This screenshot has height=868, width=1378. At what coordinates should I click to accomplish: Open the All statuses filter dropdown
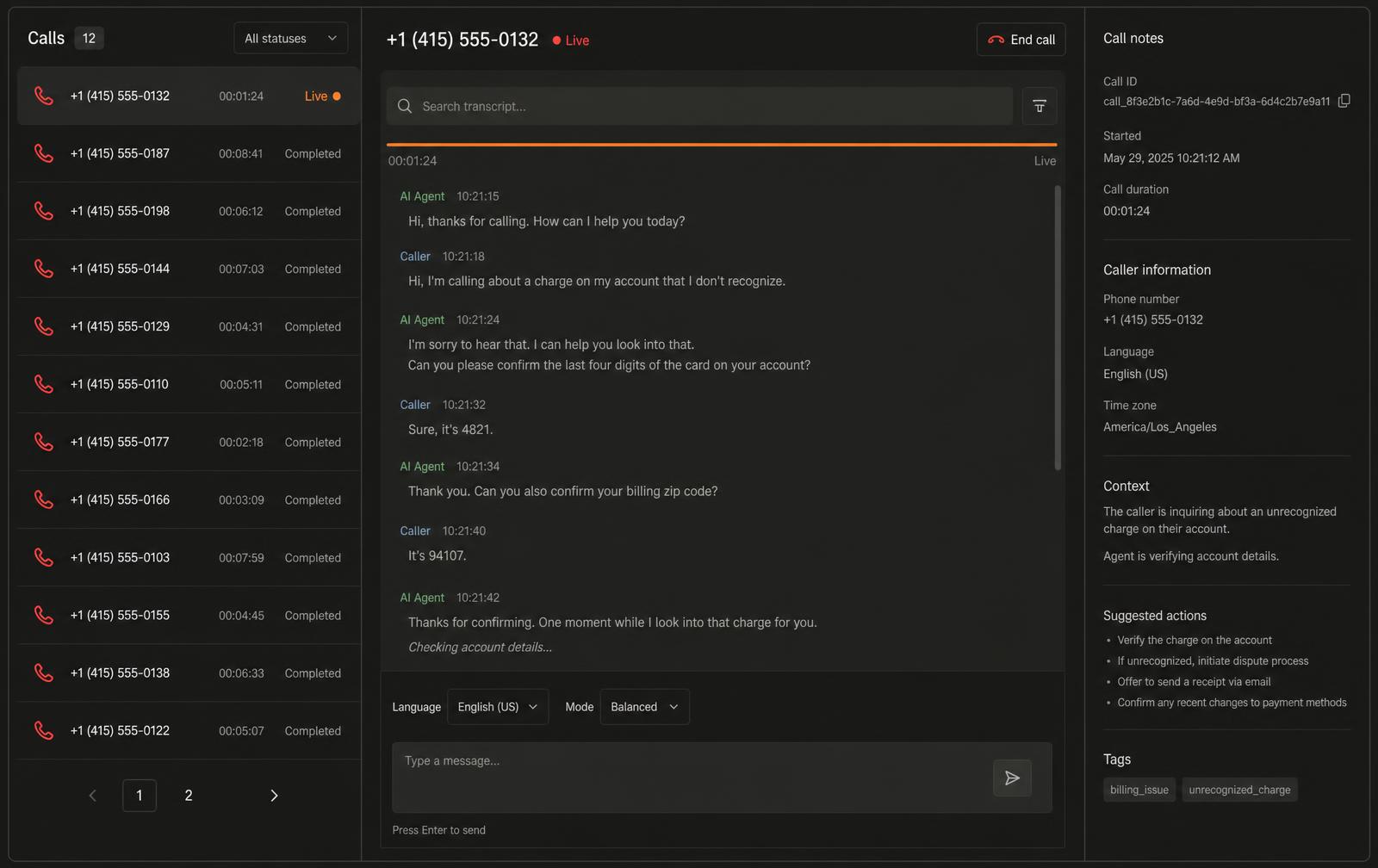point(290,39)
